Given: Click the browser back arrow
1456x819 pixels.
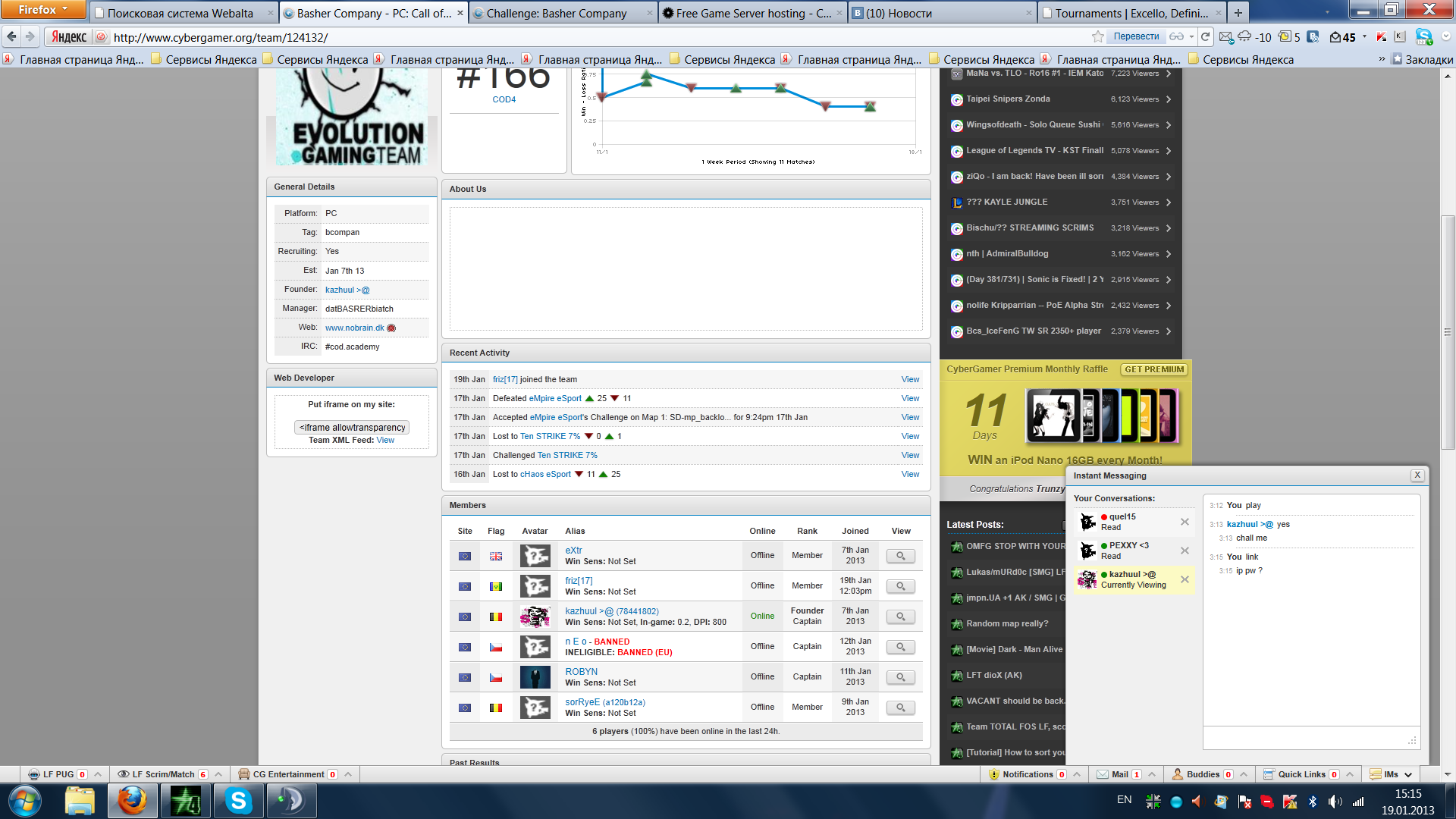Looking at the screenshot, I should pos(11,36).
